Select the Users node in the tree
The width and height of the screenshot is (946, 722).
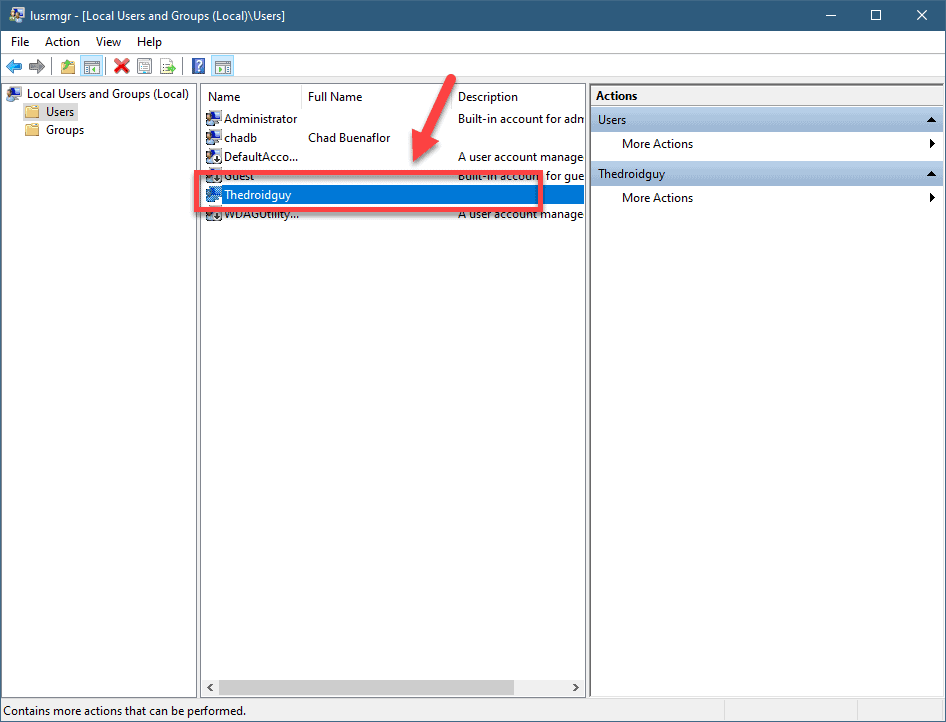[x=60, y=112]
